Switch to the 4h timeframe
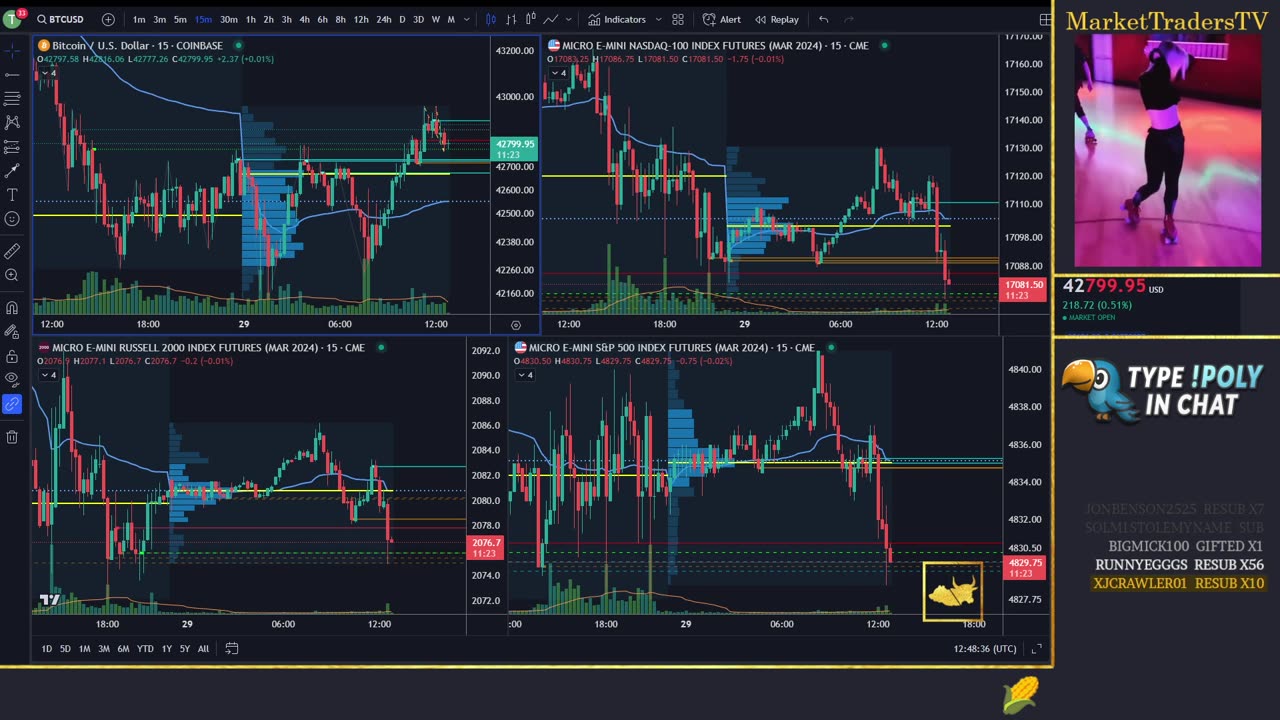The image size is (1280, 720). click(x=304, y=19)
